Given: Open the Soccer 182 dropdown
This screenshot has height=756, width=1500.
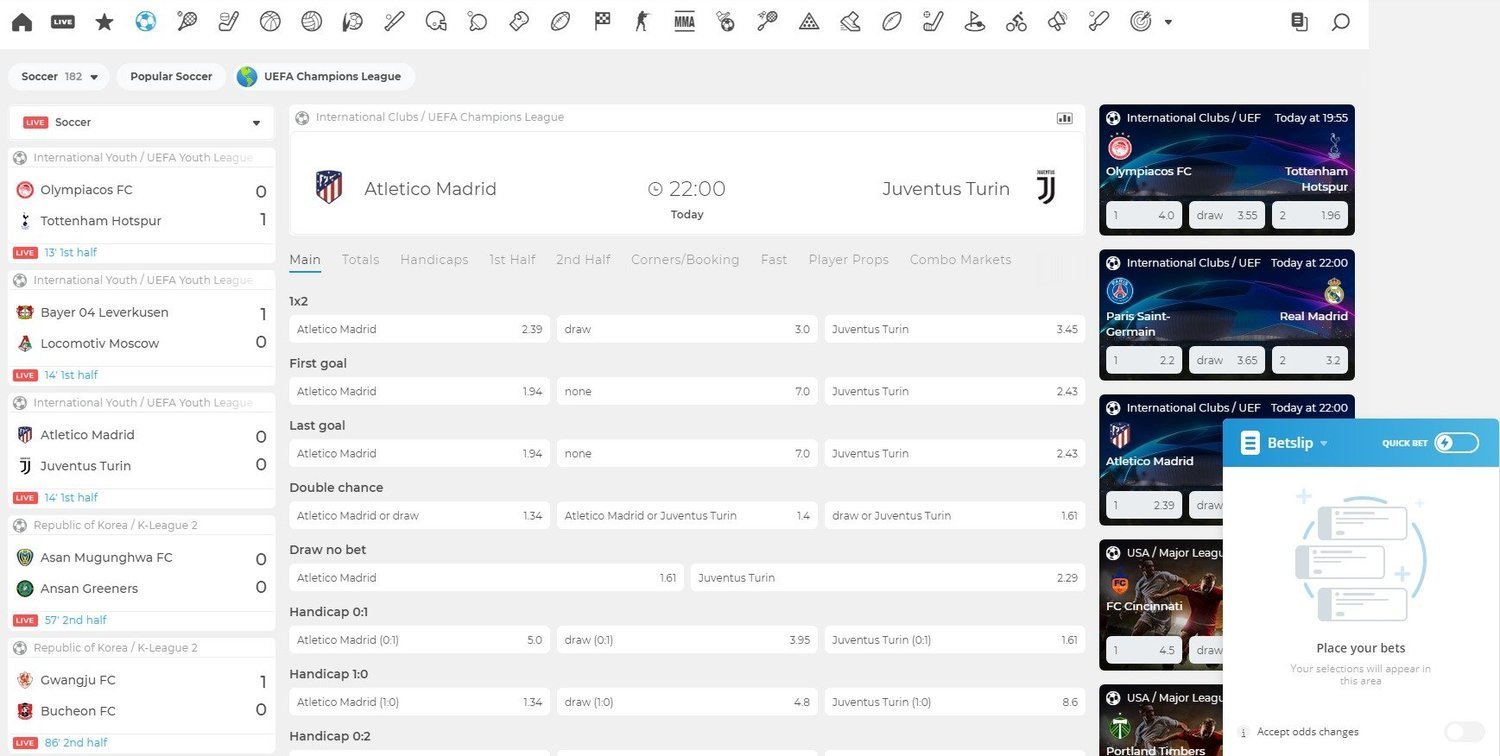Looking at the screenshot, I should pos(60,76).
